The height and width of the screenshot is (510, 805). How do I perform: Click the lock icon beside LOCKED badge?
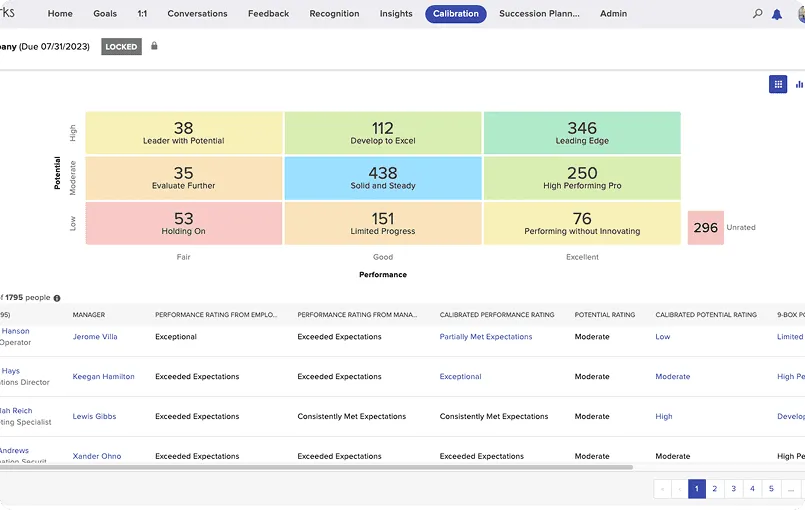coord(154,46)
